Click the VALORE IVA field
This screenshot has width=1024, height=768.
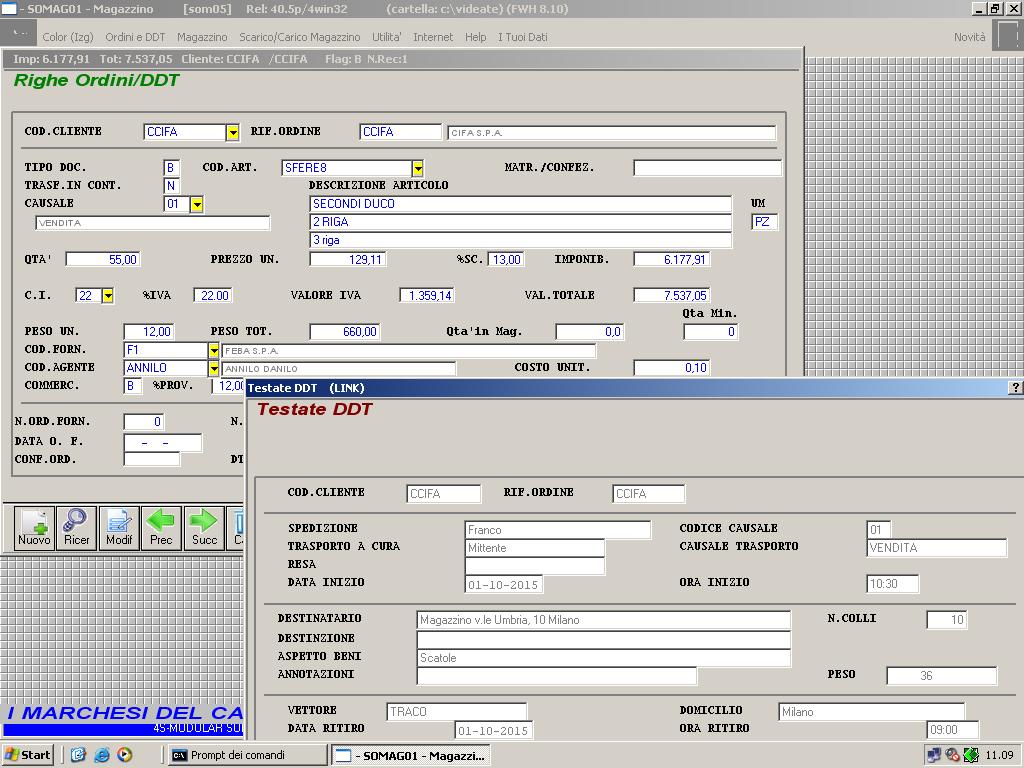[427, 295]
